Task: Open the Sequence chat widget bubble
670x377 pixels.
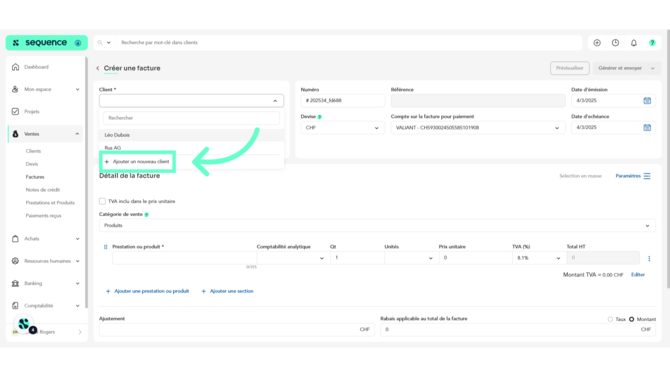Action: [x=24, y=325]
